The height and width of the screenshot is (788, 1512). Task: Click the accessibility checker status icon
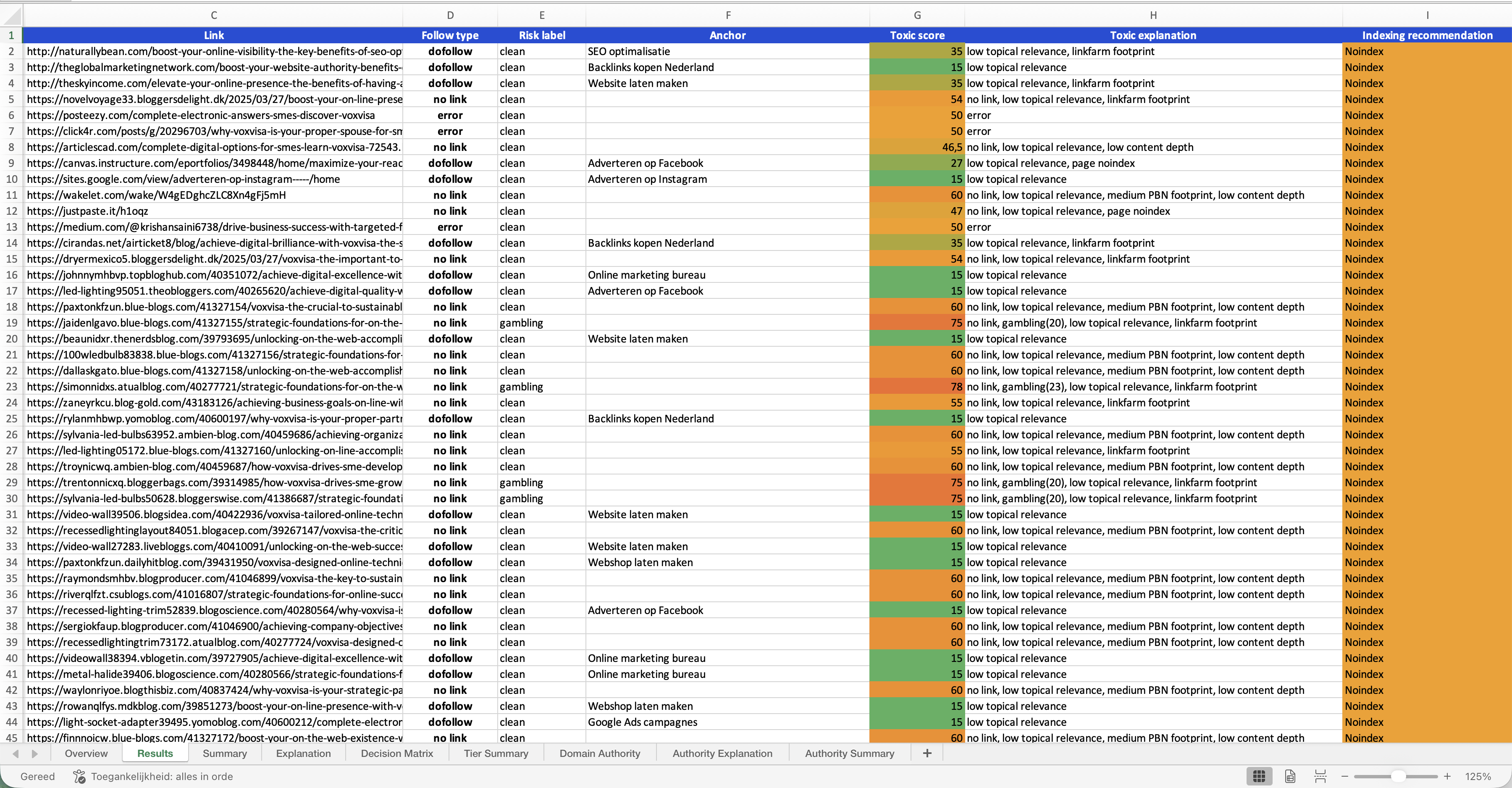(79, 776)
